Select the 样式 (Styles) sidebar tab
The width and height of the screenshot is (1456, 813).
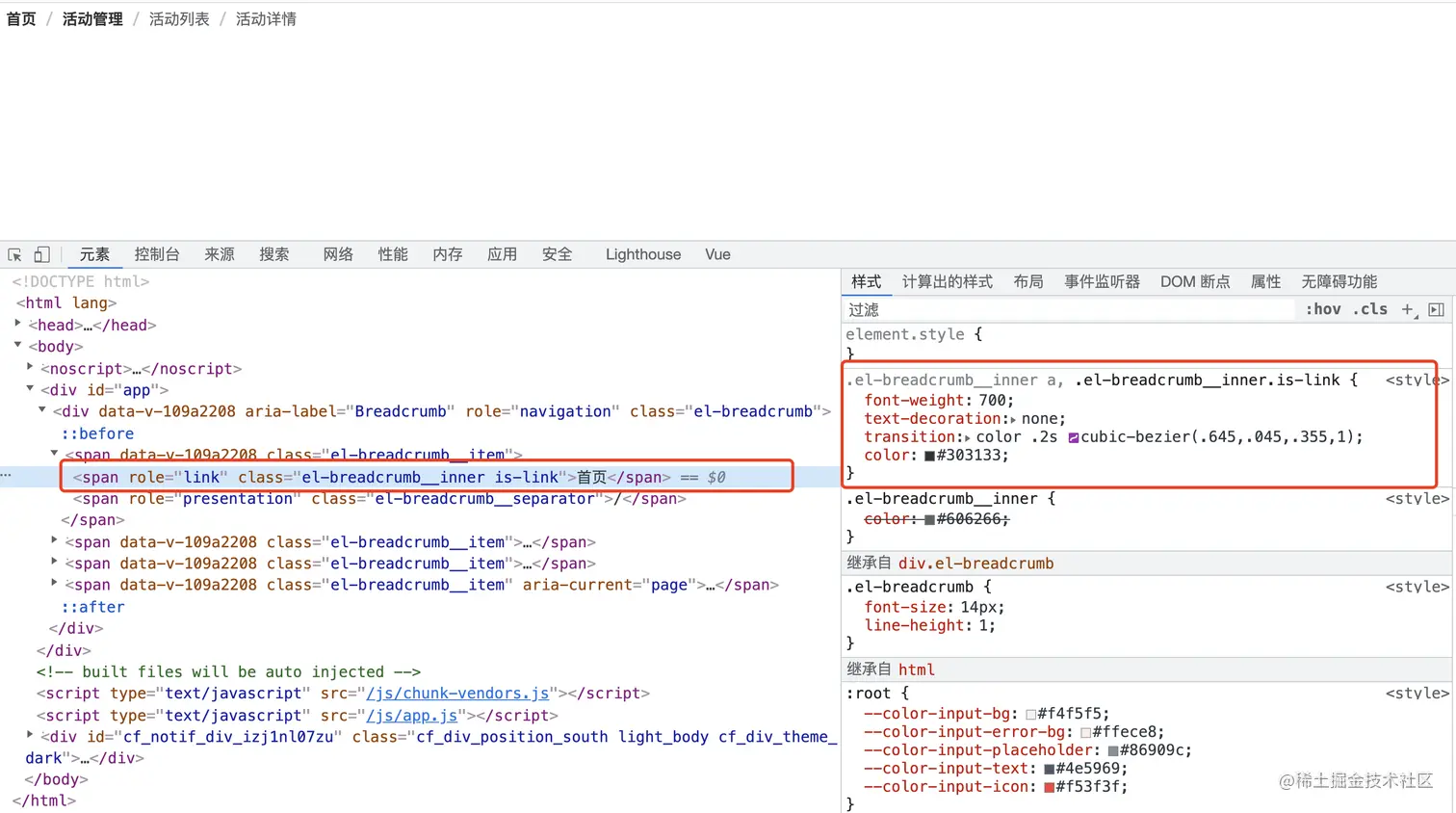pos(866,281)
